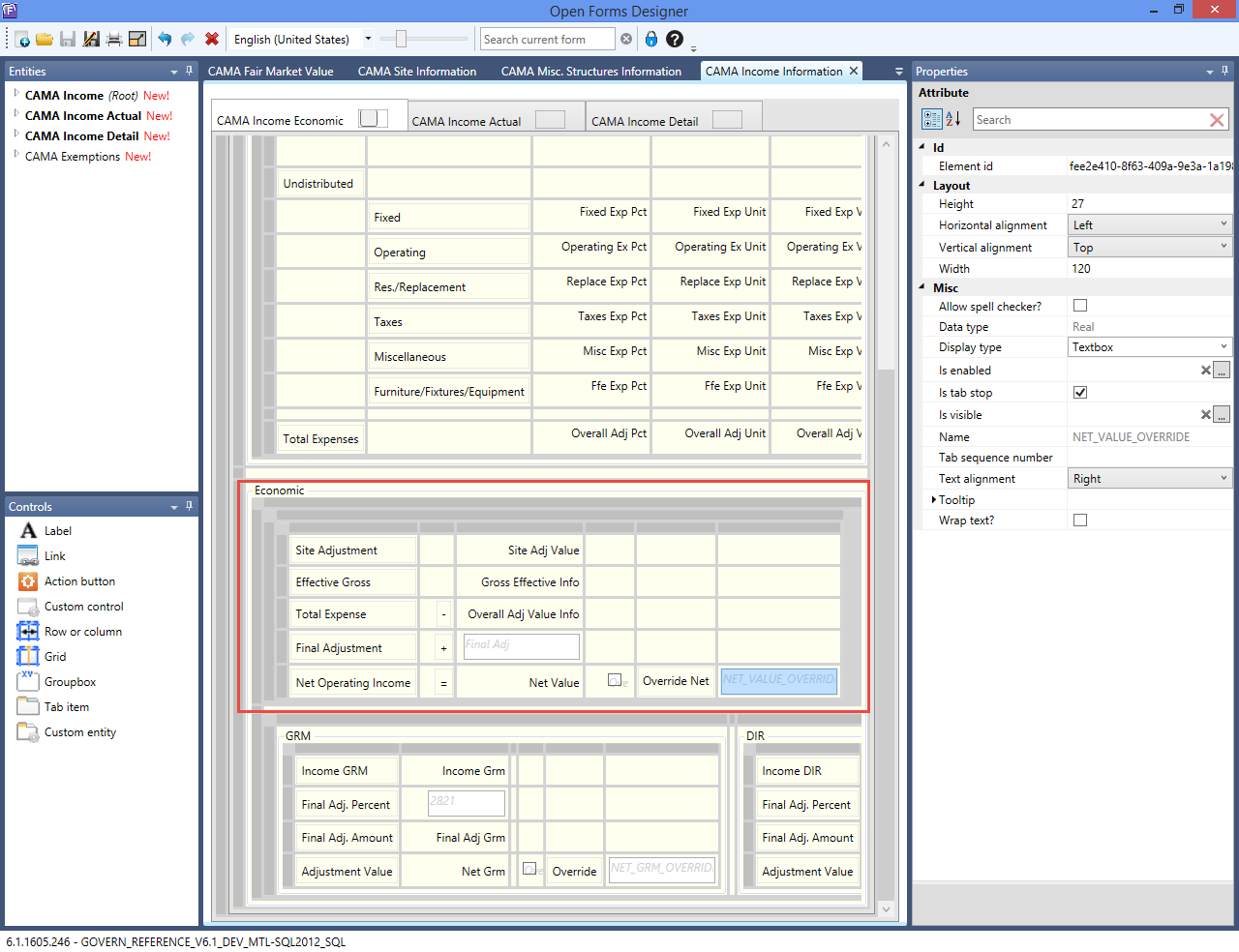This screenshot has width=1239, height=952.
Task: Click the blue undo arrow
Action: [165, 40]
